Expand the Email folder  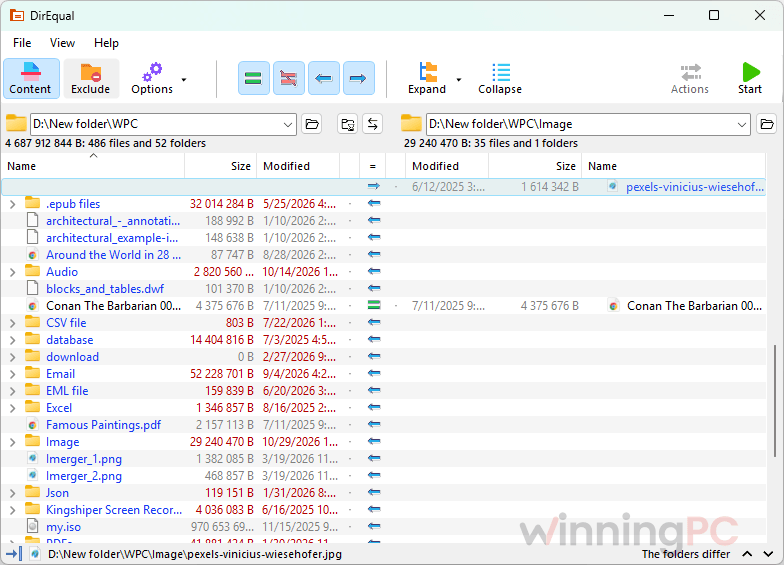tap(12, 374)
